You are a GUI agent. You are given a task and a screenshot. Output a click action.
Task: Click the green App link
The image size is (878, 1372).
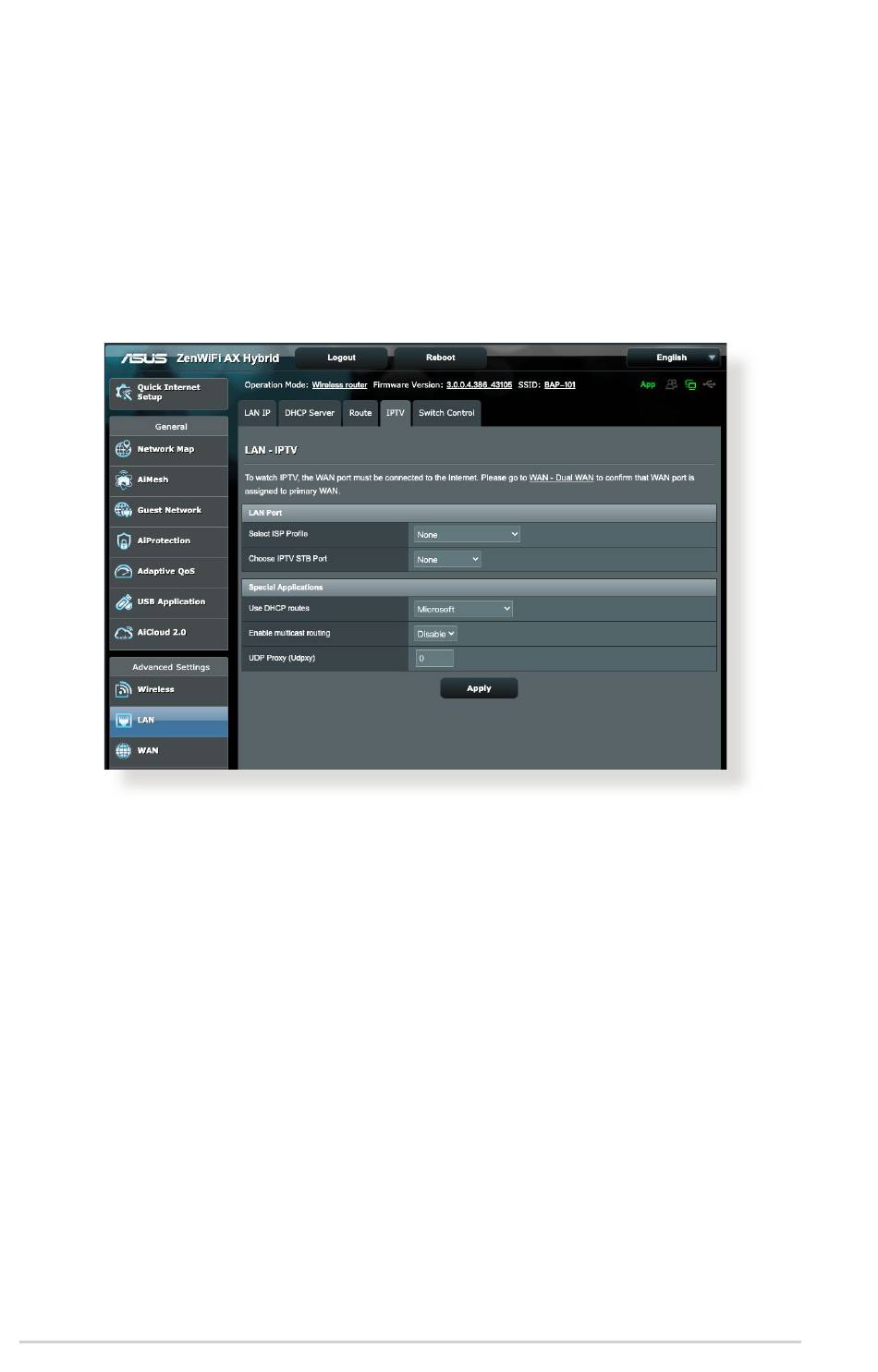[648, 384]
